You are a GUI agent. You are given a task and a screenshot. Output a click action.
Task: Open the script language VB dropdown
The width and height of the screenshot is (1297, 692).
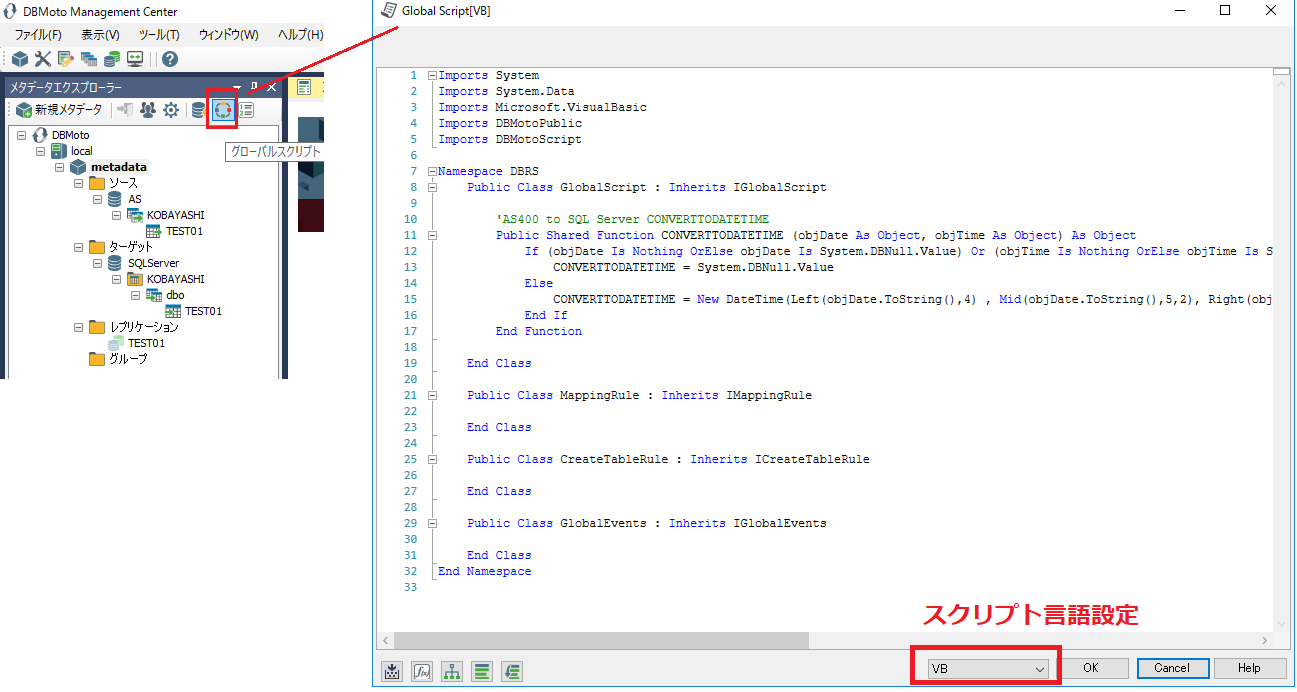(x=986, y=668)
